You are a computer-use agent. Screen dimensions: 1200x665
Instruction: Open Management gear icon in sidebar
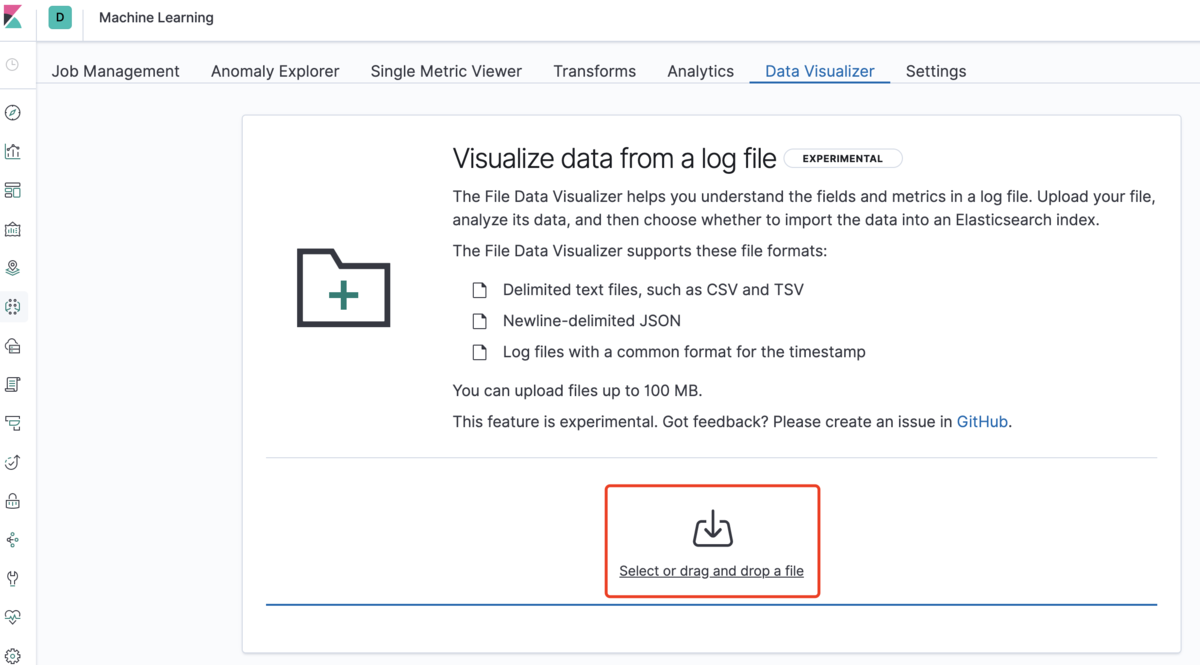pos(13,654)
